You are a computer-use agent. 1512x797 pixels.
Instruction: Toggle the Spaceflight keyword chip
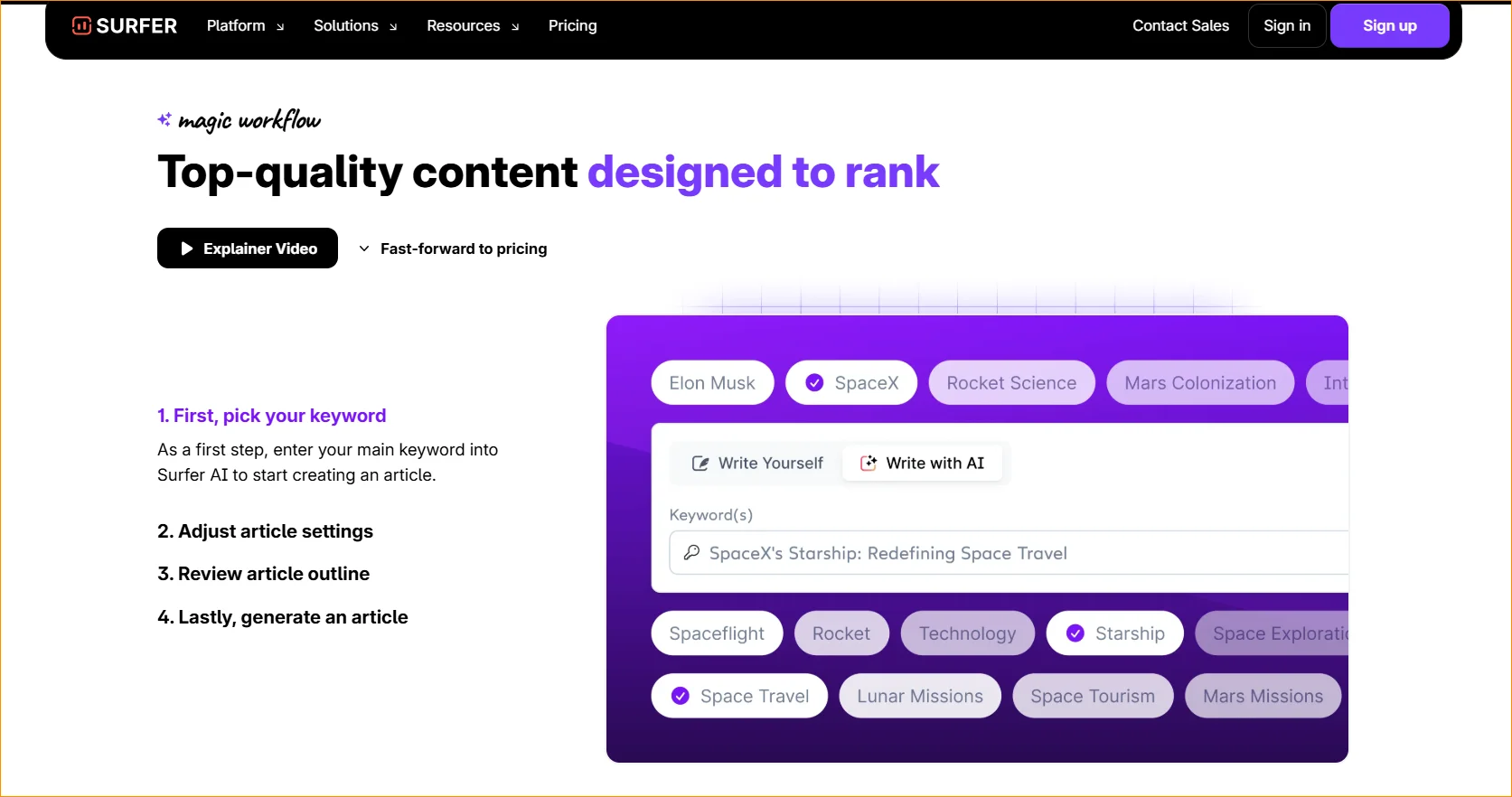(717, 633)
